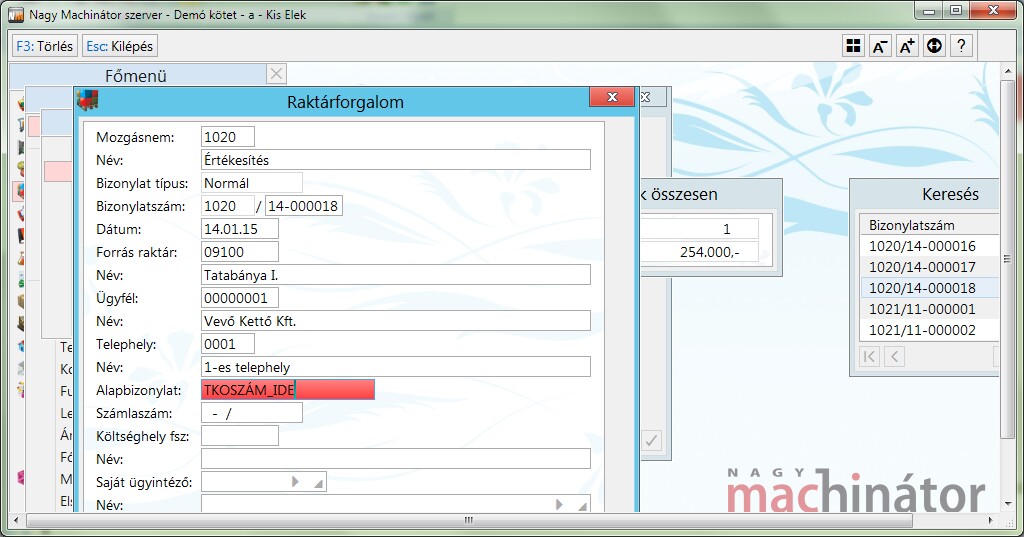Click the Név field showing Tatabánya I.
Image resolution: width=1024 pixels, height=537 pixels.
tap(396, 275)
